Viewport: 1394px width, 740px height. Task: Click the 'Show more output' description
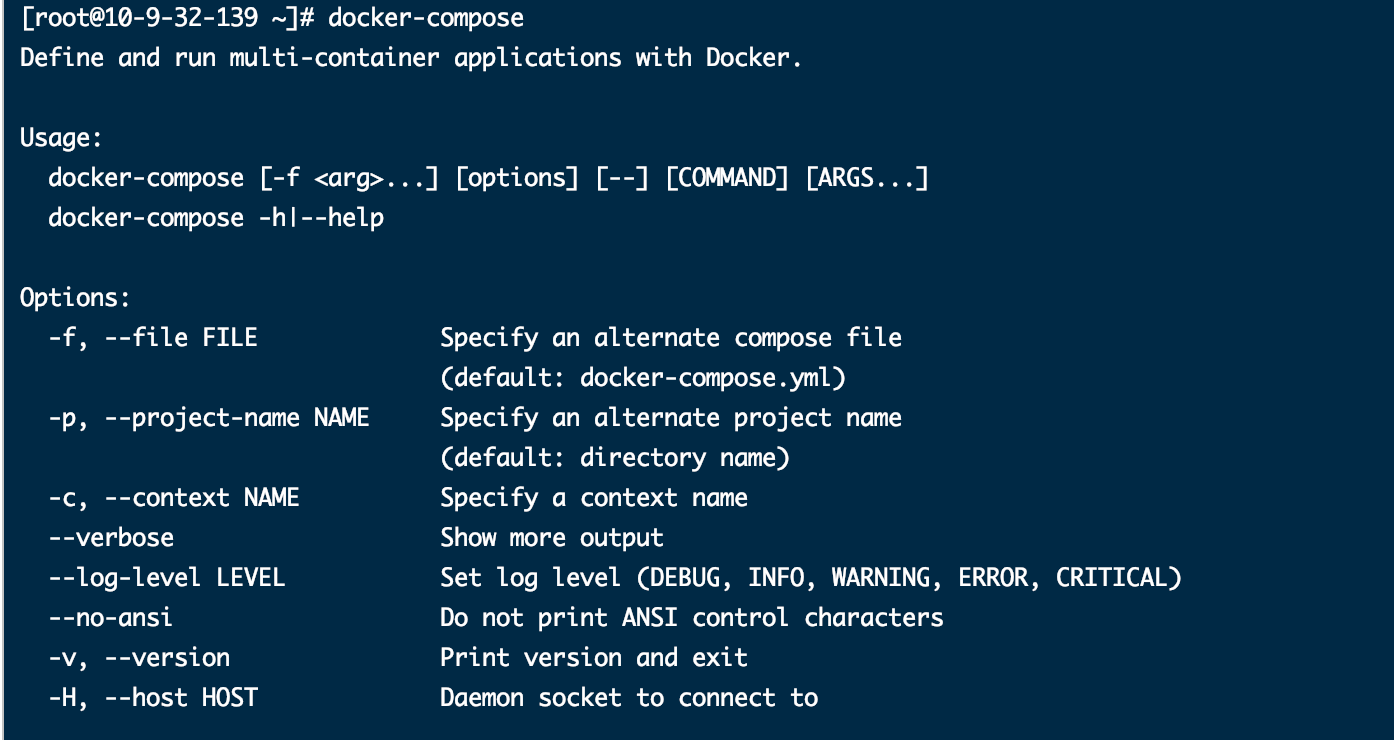point(552,538)
